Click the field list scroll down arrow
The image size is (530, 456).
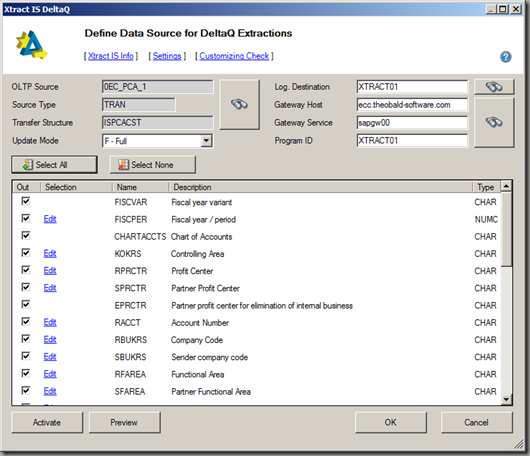pyautogui.click(x=506, y=400)
